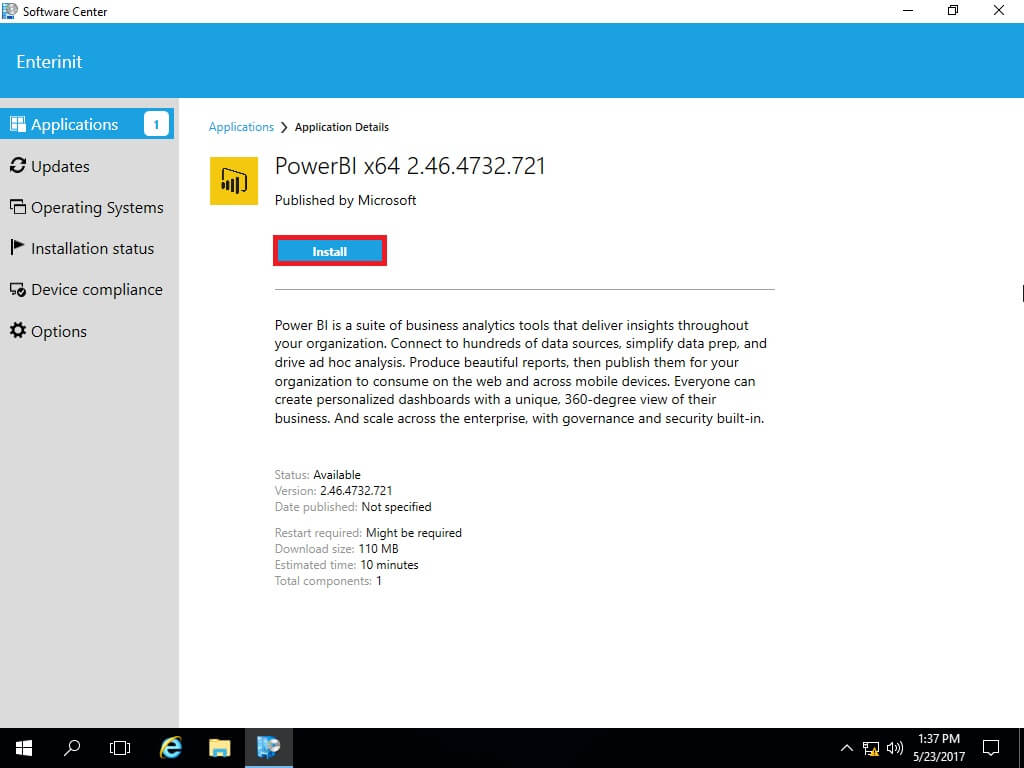Viewport: 1024px width, 768px height.
Task: Click the Total components: 1 line
Action: [328, 581]
